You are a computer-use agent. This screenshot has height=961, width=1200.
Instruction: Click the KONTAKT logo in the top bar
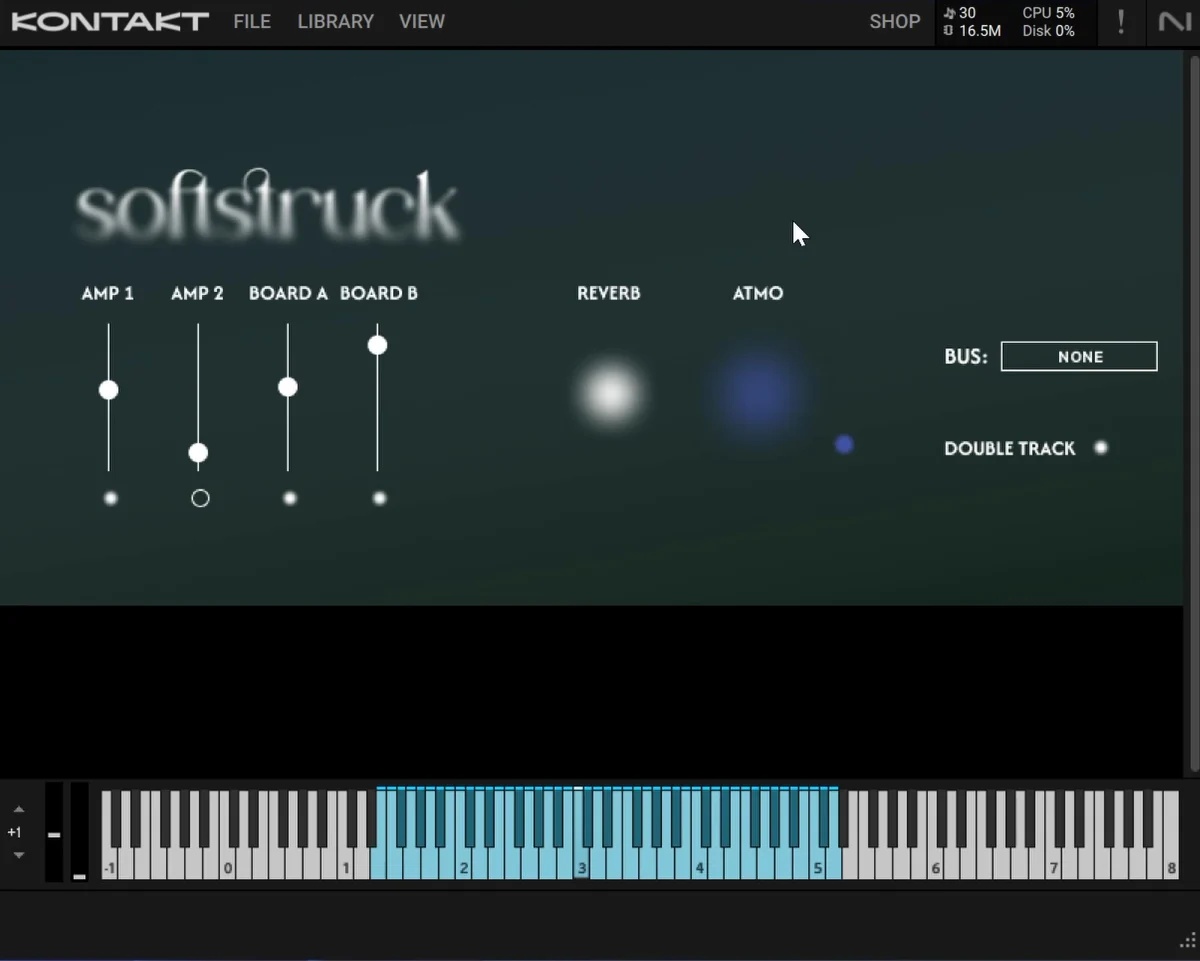coord(108,21)
